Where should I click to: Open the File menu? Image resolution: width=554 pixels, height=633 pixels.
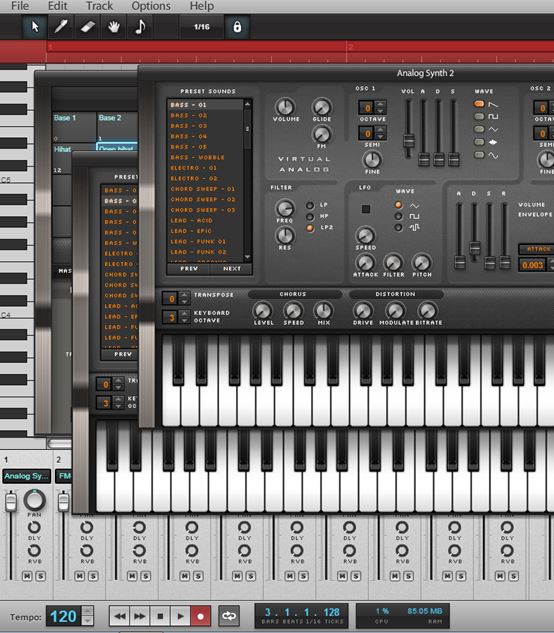(x=20, y=6)
